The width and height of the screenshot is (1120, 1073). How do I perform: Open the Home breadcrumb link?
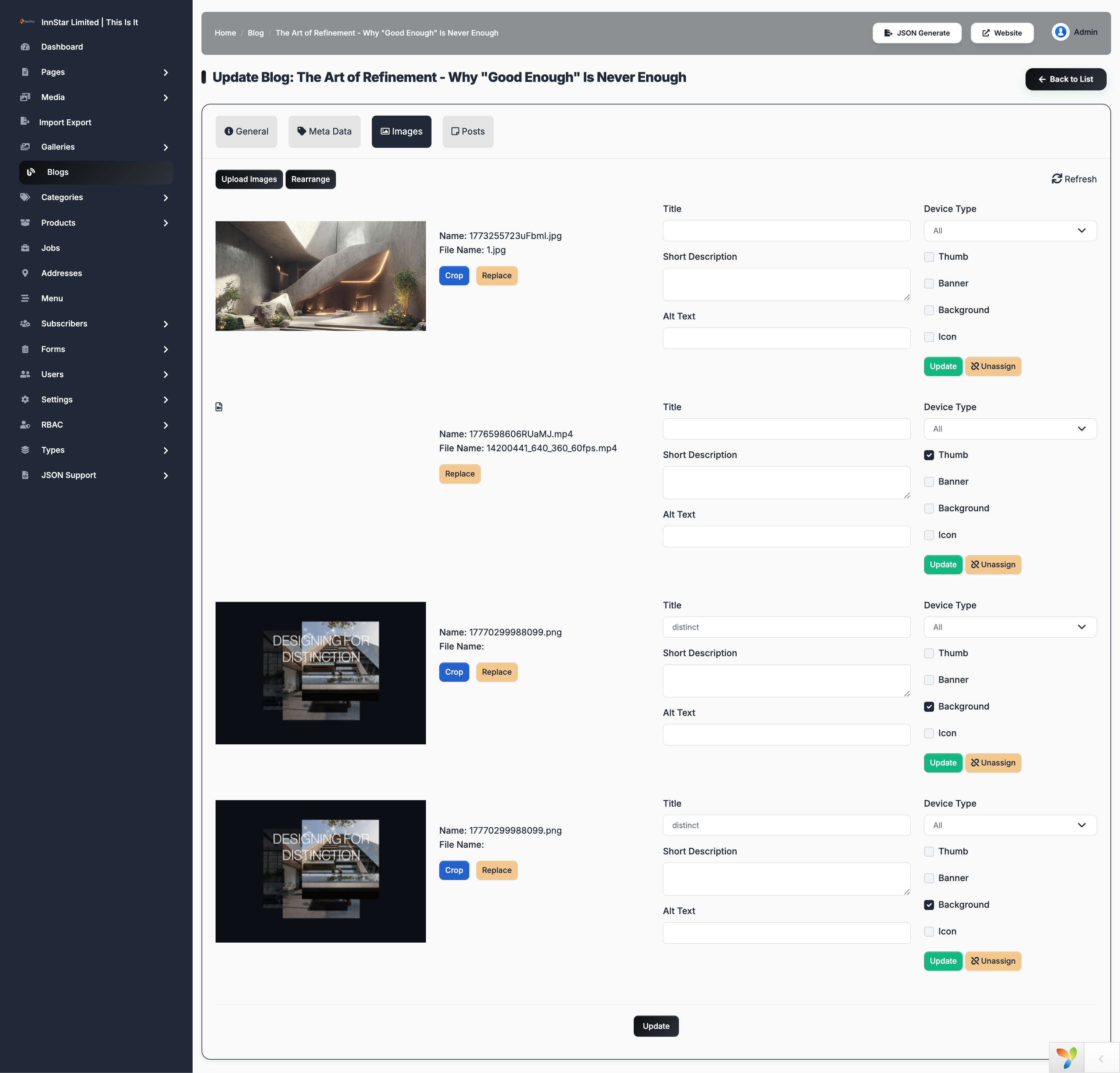pyautogui.click(x=225, y=33)
